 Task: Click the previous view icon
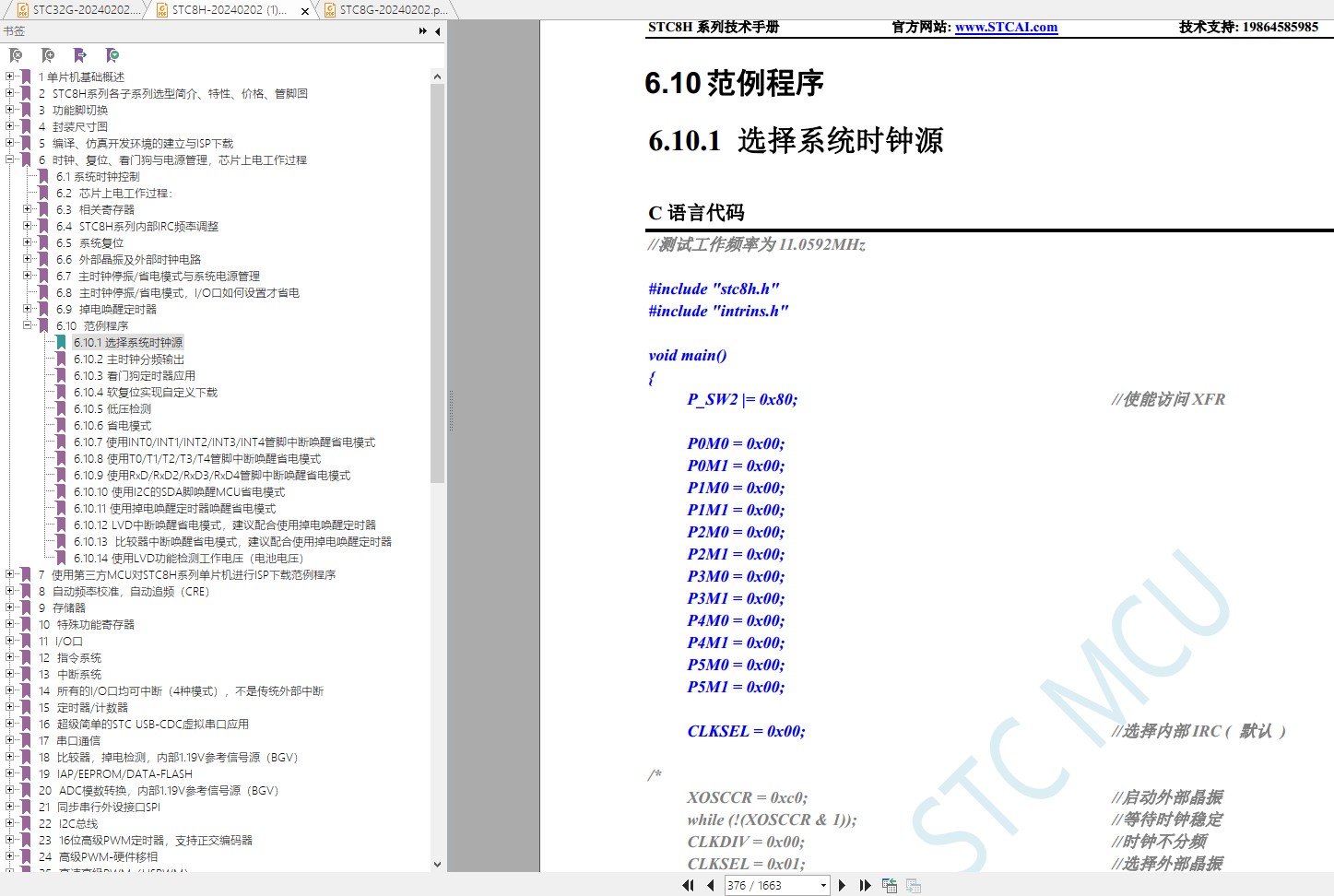890,885
